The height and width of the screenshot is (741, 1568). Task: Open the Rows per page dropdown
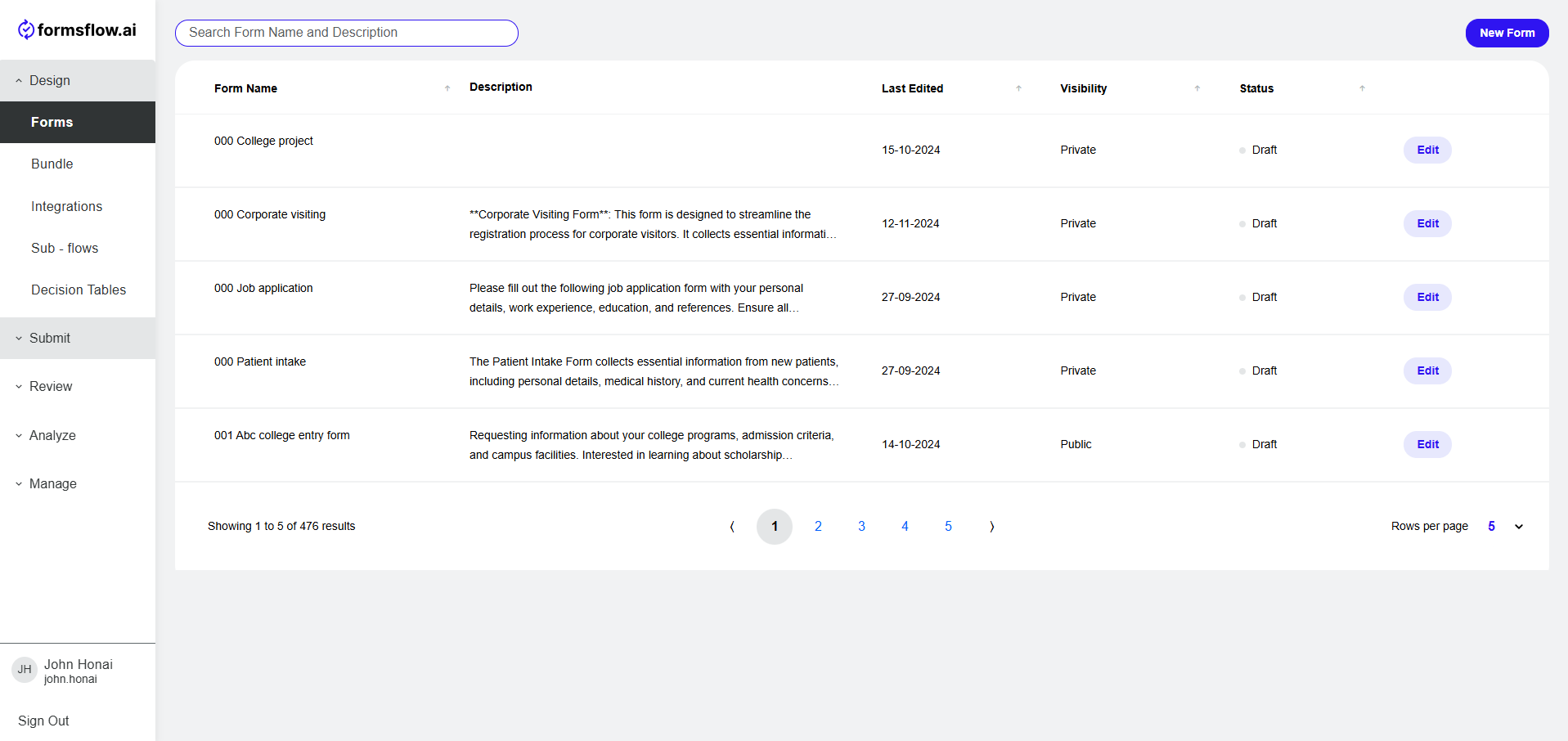1505,527
